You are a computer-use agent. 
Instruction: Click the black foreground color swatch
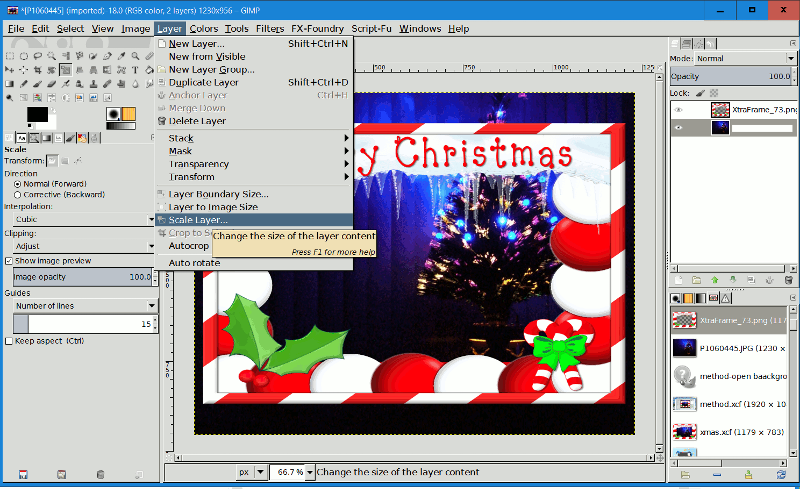pyautogui.click(x=37, y=115)
